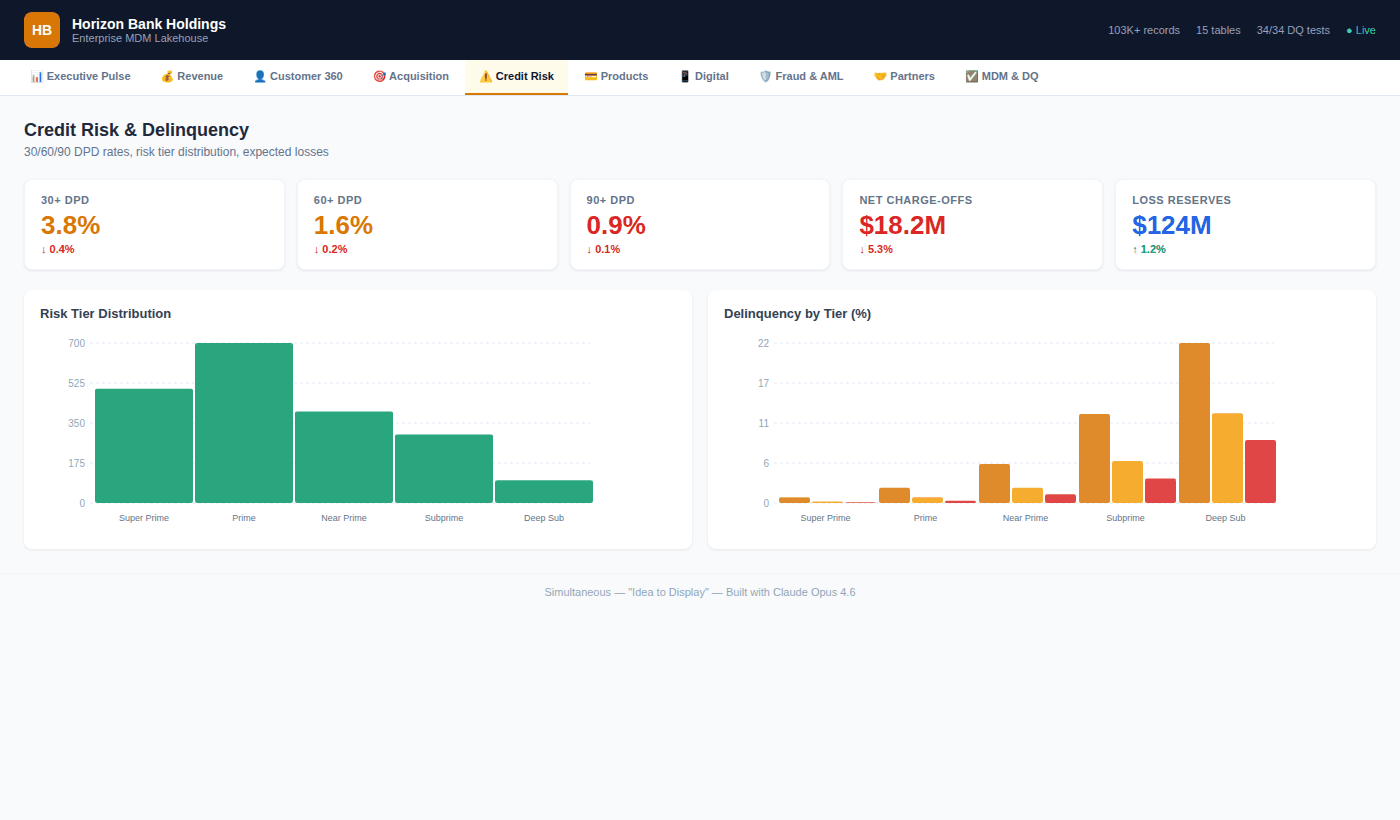The width and height of the screenshot is (1400, 820).
Task: Select the Deep Sub bar in Risk Tier chart
Action: click(x=544, y=491)
